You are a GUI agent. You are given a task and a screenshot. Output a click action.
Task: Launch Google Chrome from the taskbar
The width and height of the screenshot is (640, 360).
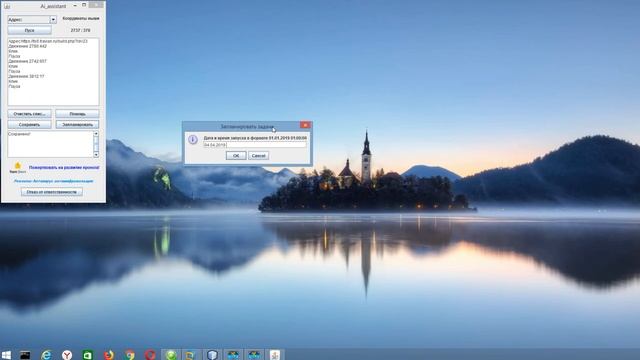129,355
